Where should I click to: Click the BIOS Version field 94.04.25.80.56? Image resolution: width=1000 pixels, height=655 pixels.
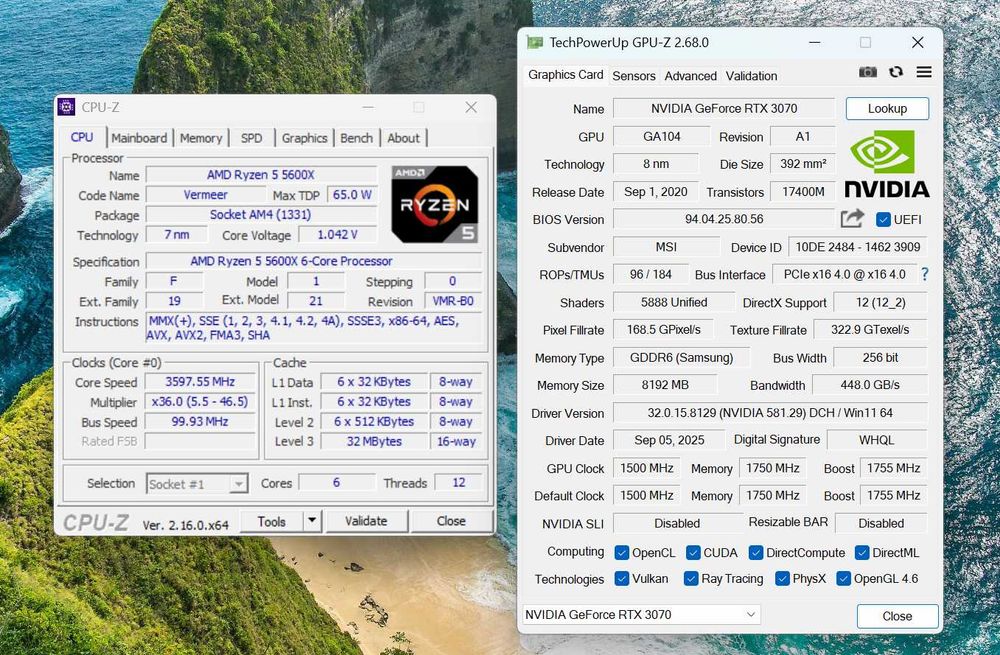tap(724, 219)
